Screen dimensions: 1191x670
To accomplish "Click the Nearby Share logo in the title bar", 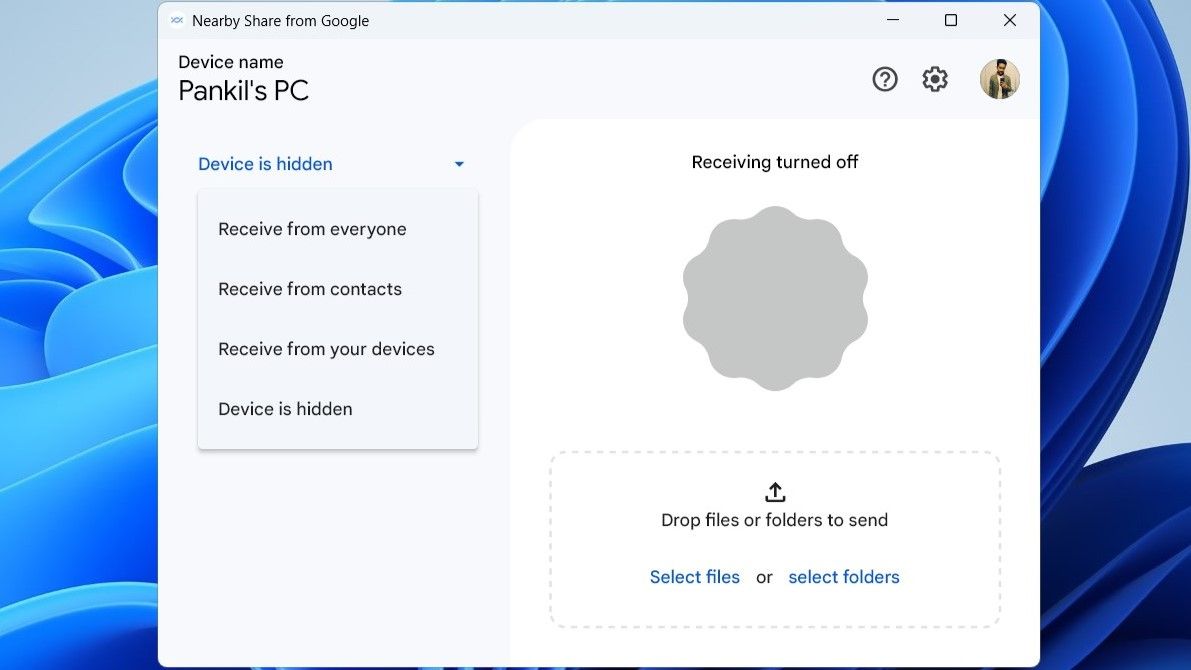I will click(177, 19).
